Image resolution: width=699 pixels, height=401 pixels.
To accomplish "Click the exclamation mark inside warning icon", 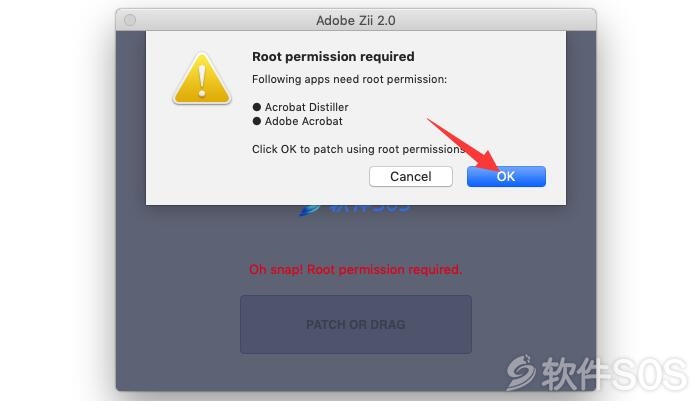I will (x=202, y=81).
